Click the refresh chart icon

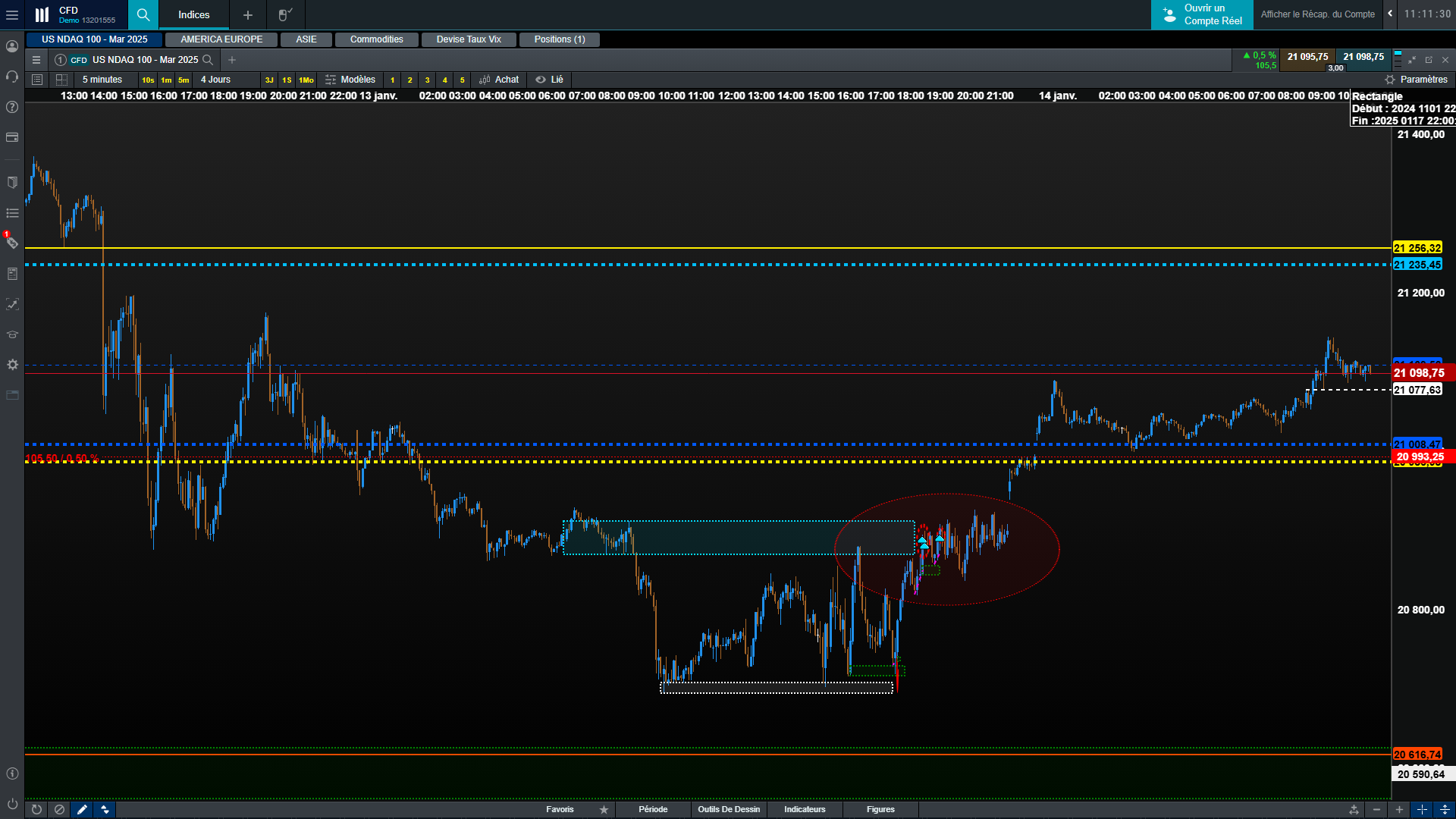tap(36, 809)
